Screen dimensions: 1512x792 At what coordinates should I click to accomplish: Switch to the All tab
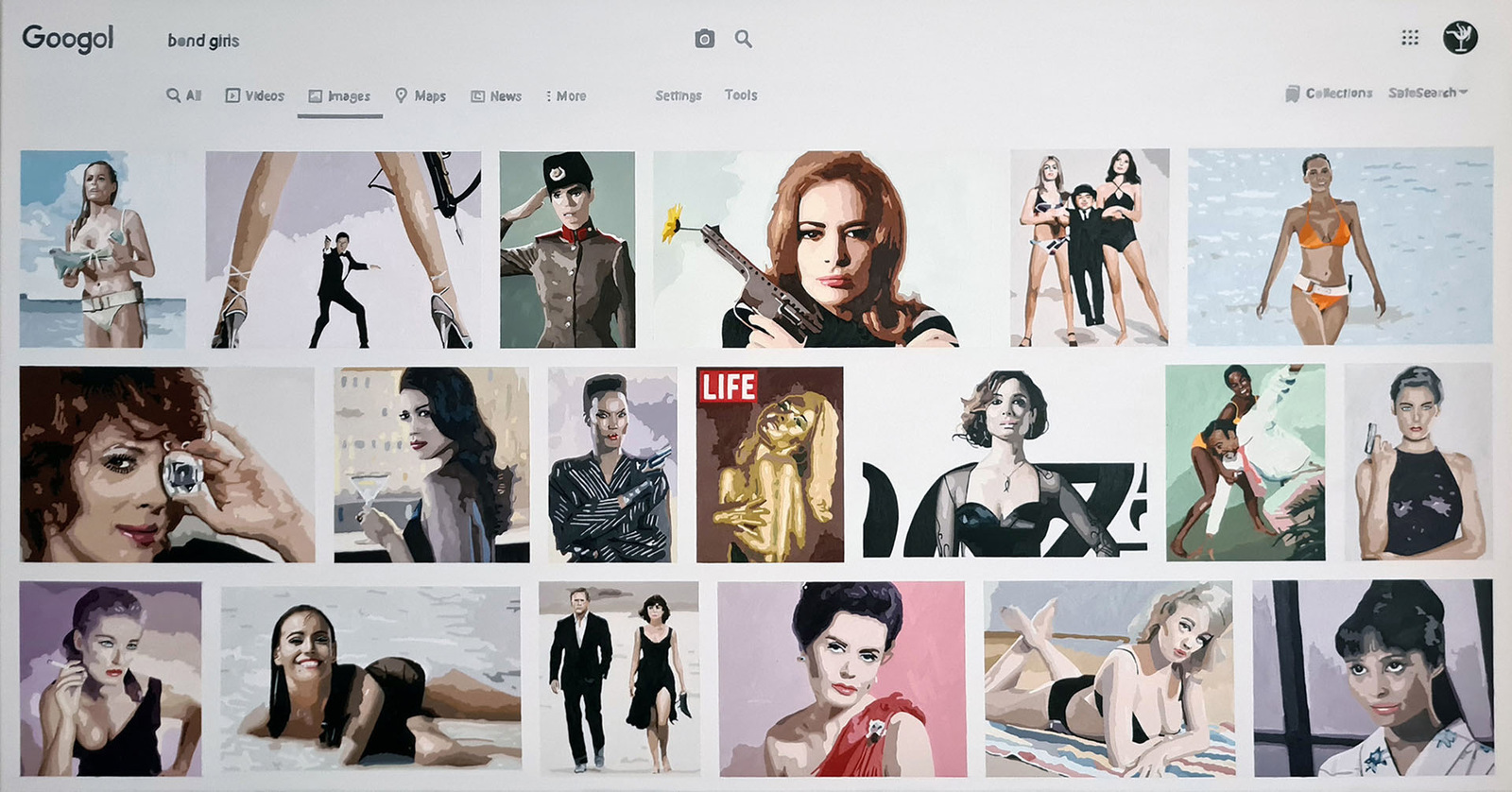click(x=184, y=95)
